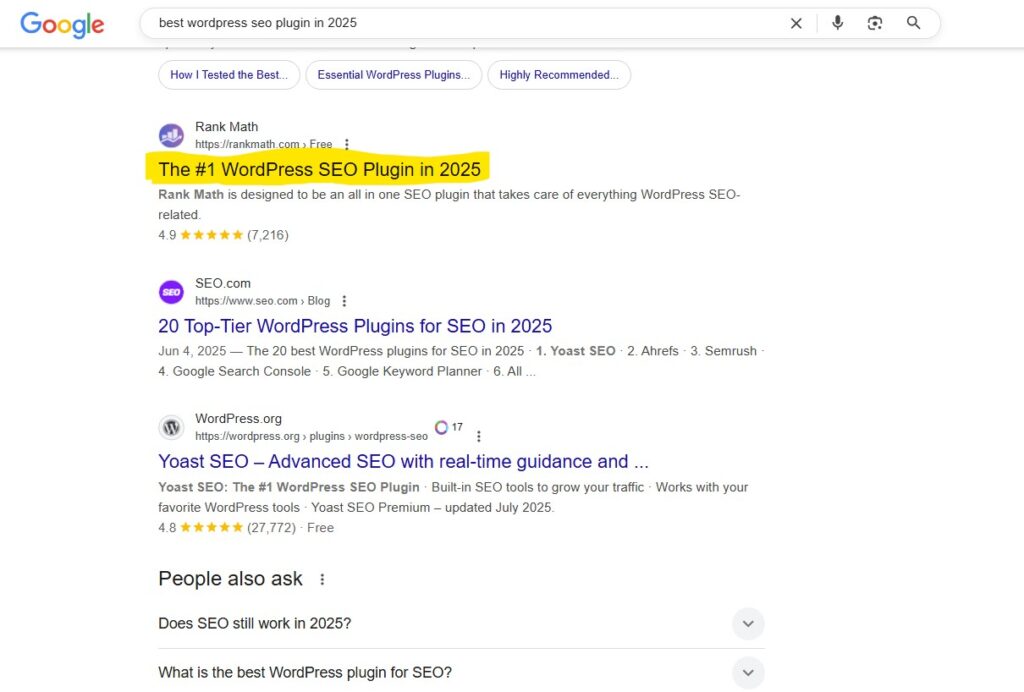Image resolution: width=1024 pixels, height=692 pixels.
Task: Submit search with the magnifying glass icon
Action: click(x=914, y=23)
